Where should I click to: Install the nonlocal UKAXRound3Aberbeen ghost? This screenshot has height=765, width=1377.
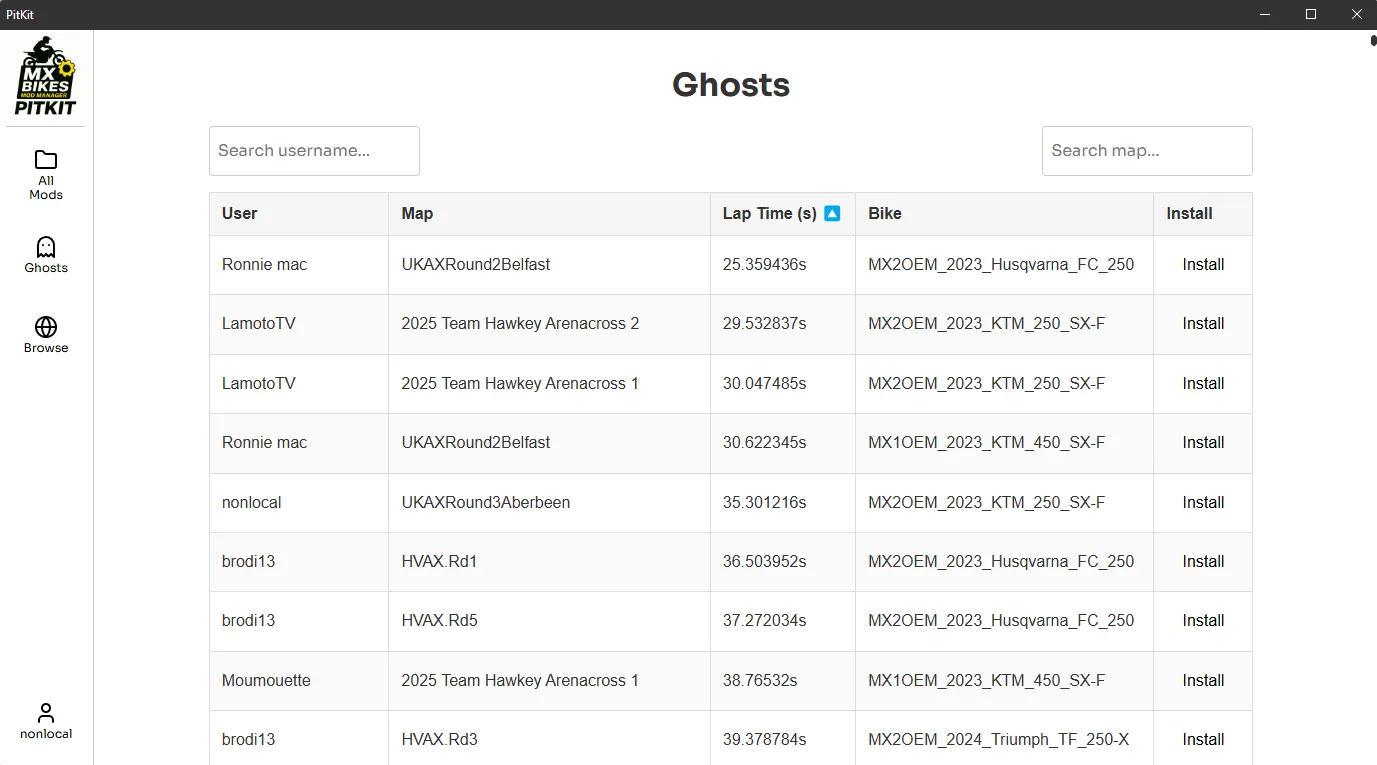(1203, 503)
